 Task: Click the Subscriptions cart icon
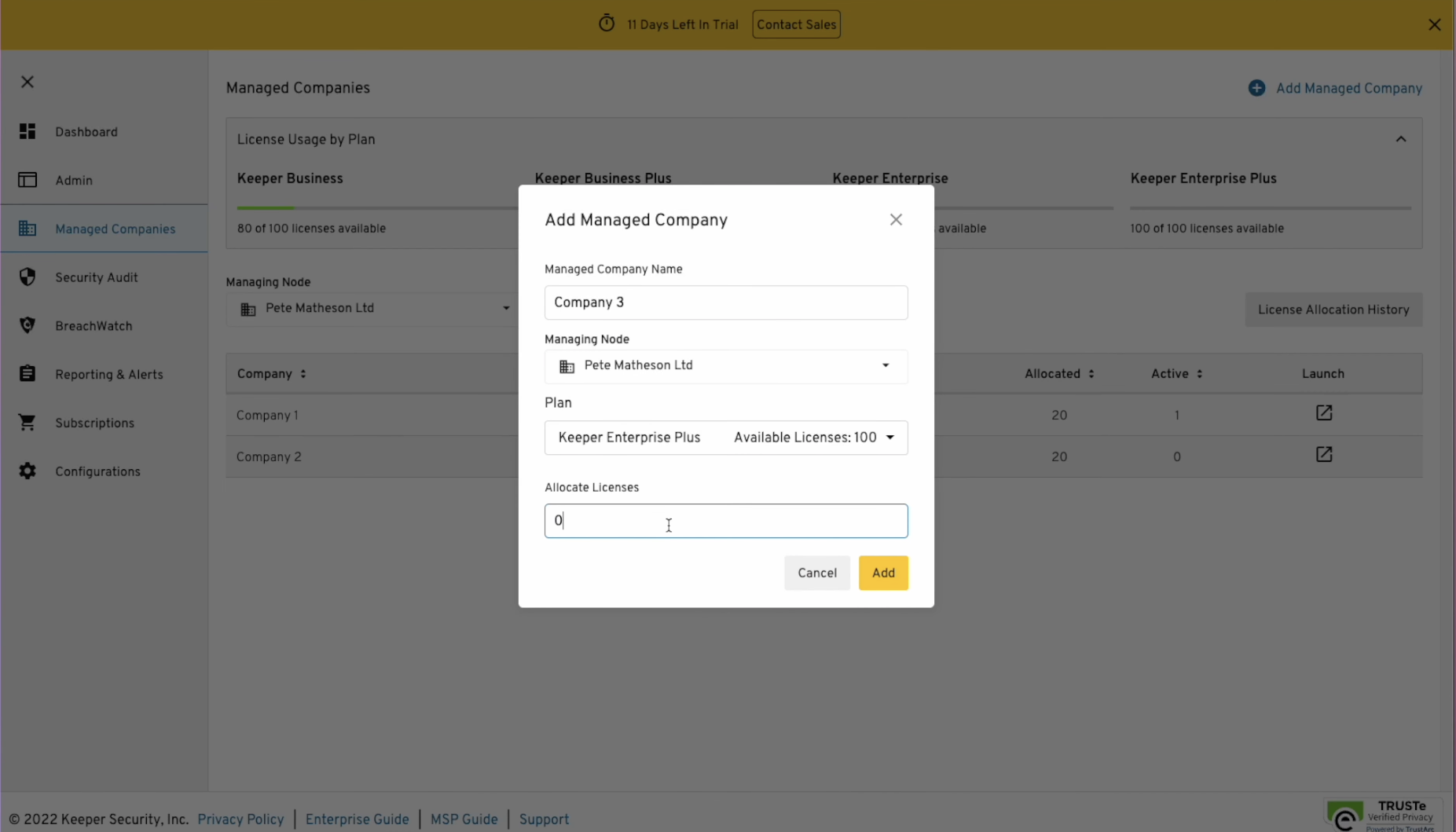tap(28, 423)
